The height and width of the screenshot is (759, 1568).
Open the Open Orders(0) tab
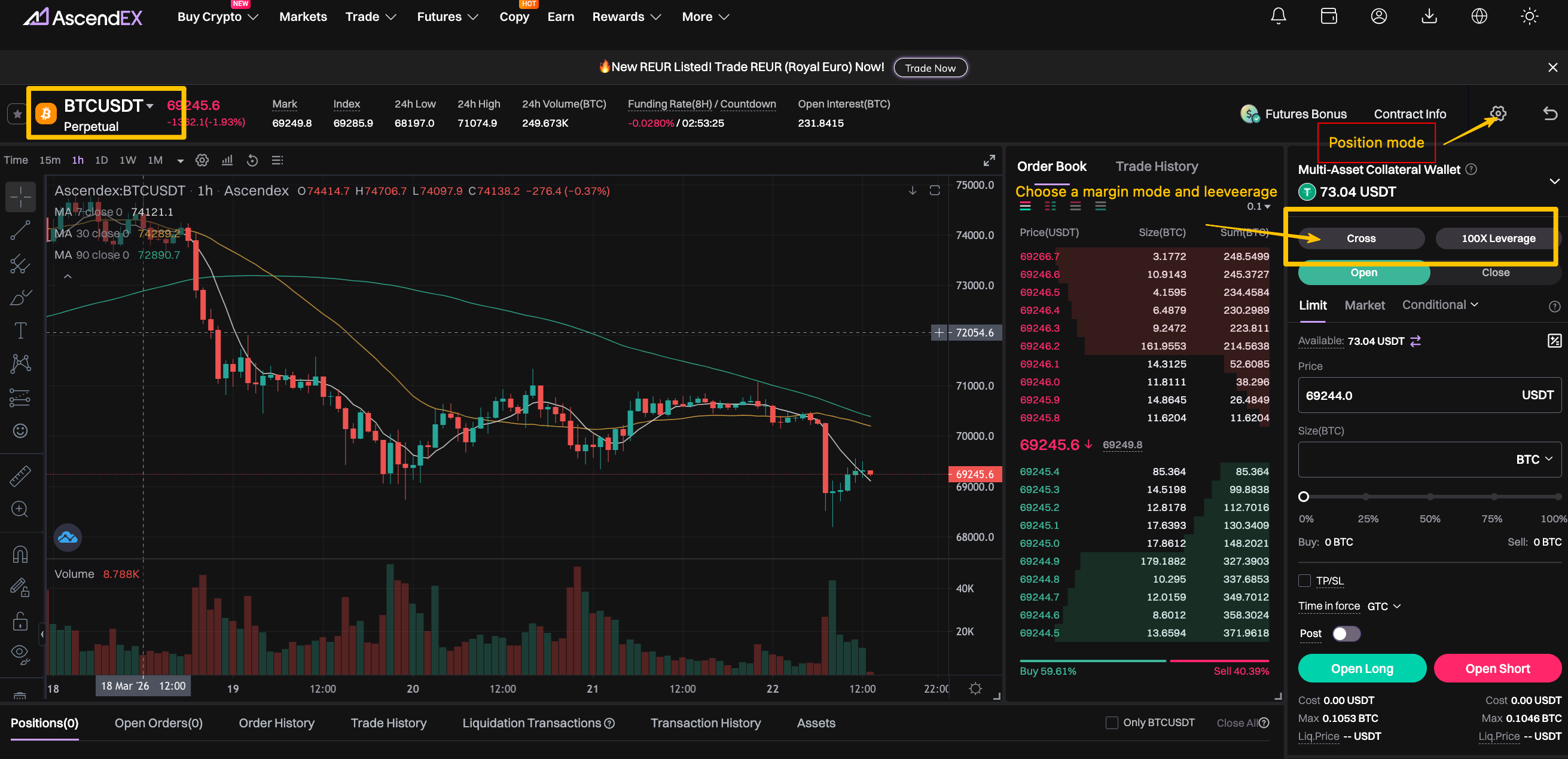(158, 723)
